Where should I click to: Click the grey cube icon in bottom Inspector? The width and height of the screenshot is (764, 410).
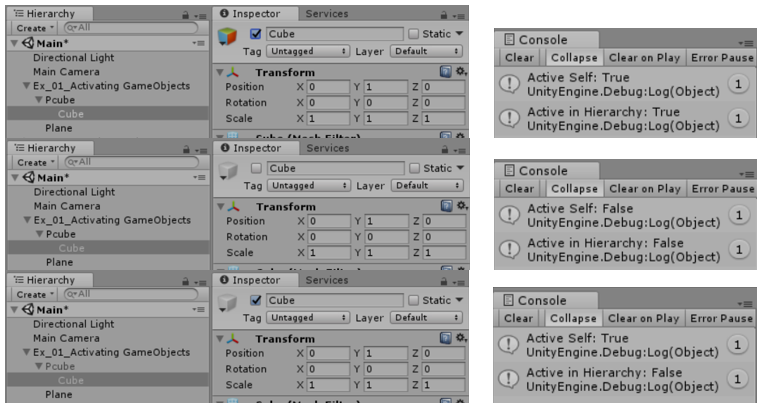tap(227, 303)
